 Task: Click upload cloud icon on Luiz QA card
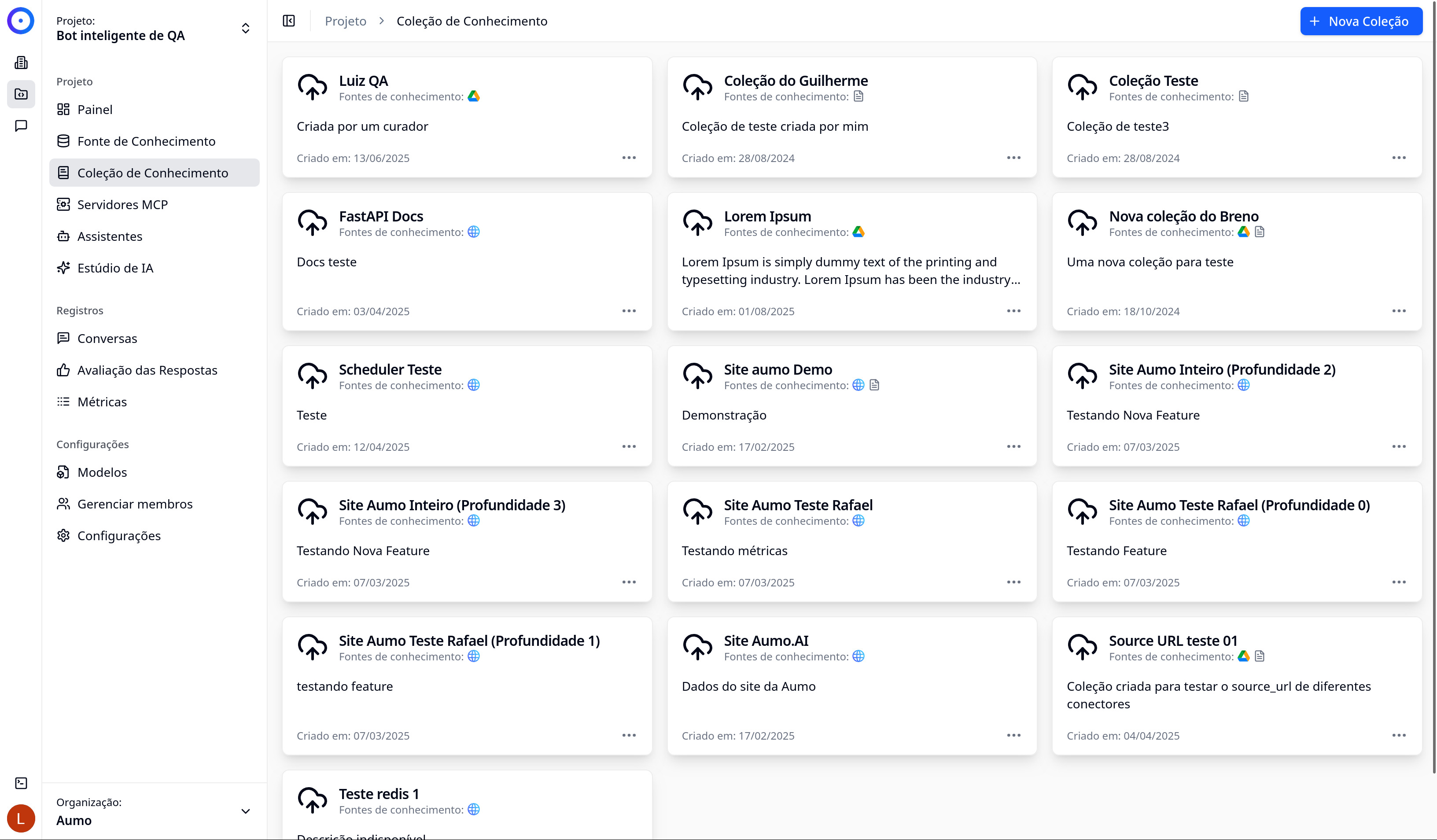click(x=312, y=87)
